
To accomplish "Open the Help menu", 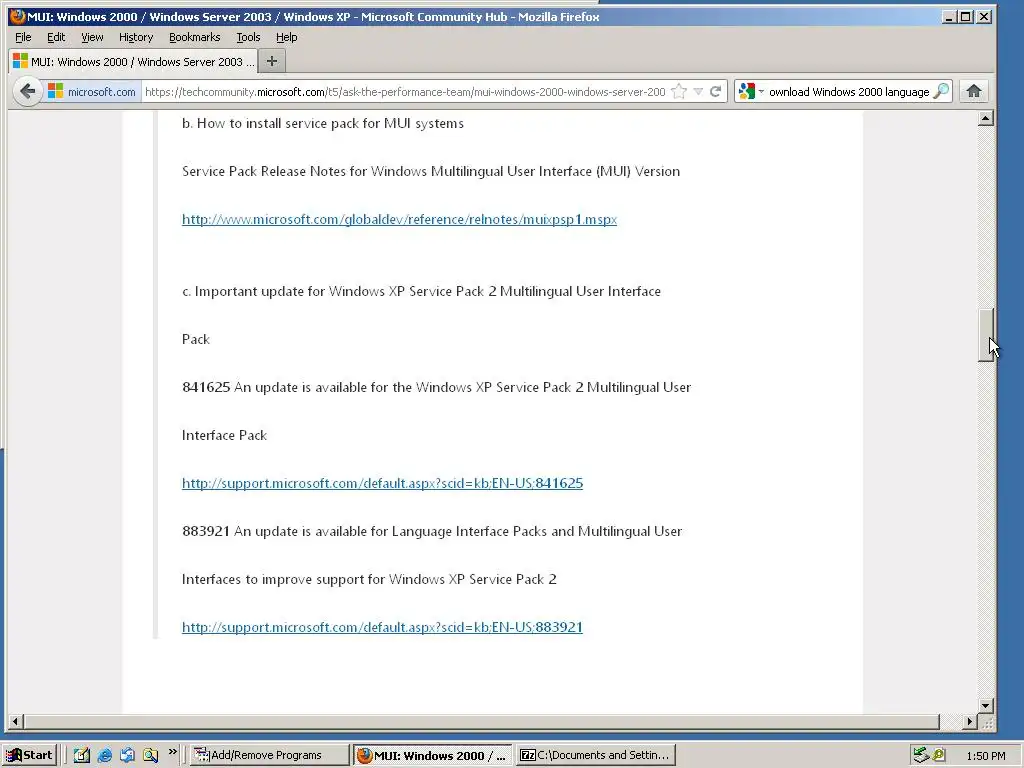I will coord(287,37).
